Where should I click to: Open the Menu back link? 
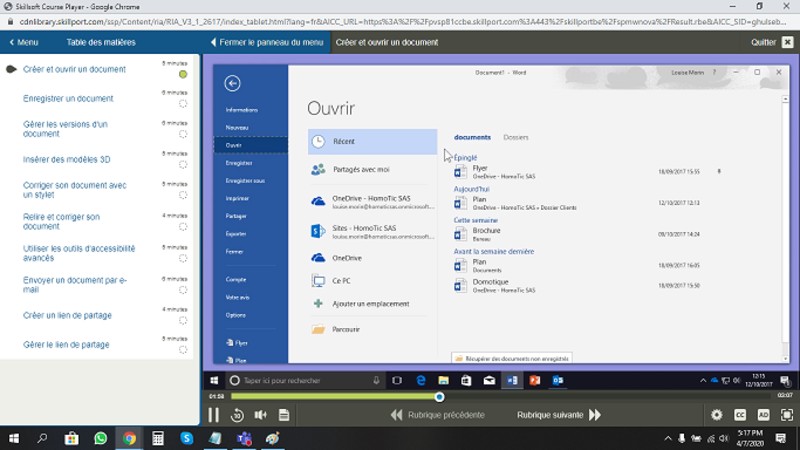tap(23, 42)
